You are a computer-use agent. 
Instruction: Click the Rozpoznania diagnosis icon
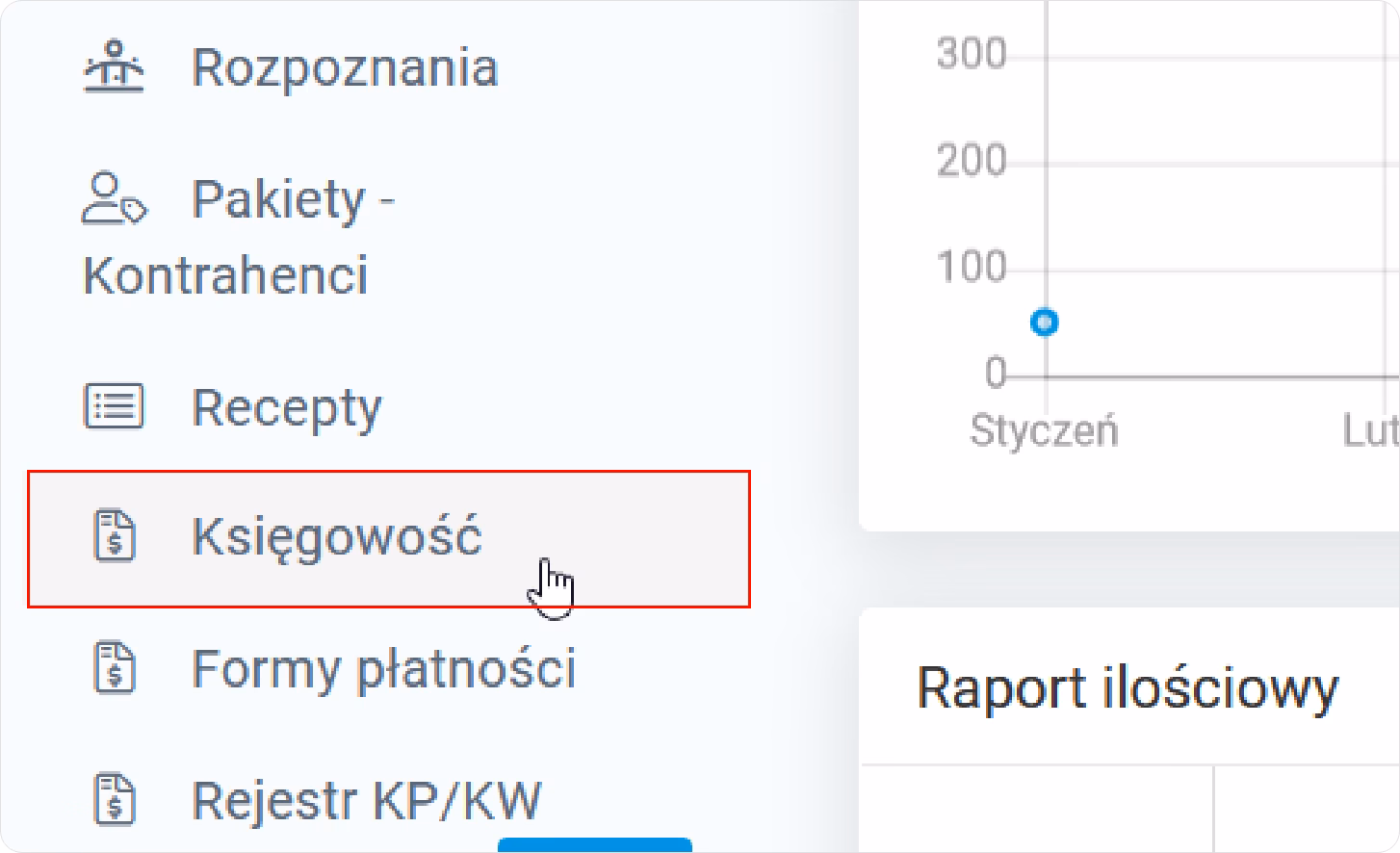click(x=116, y=66)
